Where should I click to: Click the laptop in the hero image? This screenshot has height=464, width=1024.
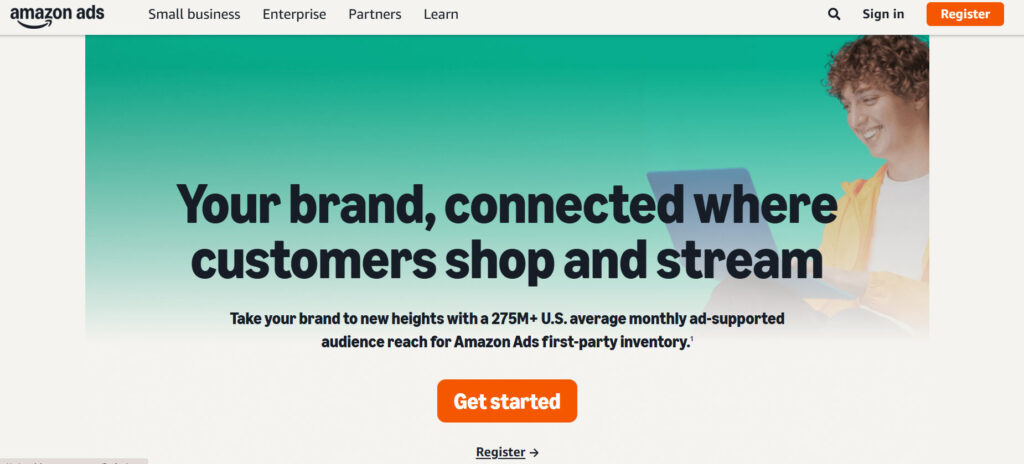pos(710,200)
